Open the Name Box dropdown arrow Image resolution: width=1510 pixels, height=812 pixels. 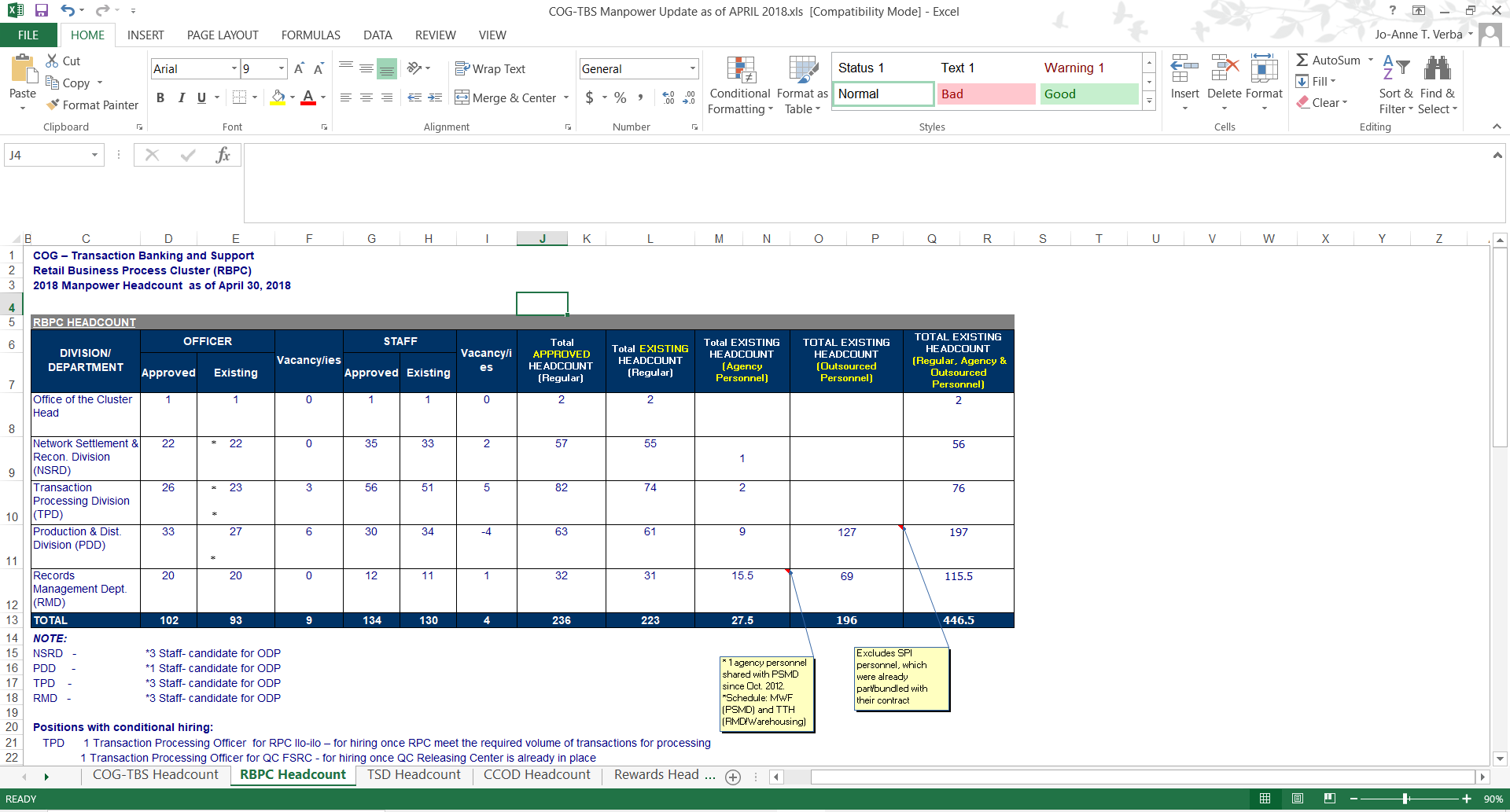(95, 155)
